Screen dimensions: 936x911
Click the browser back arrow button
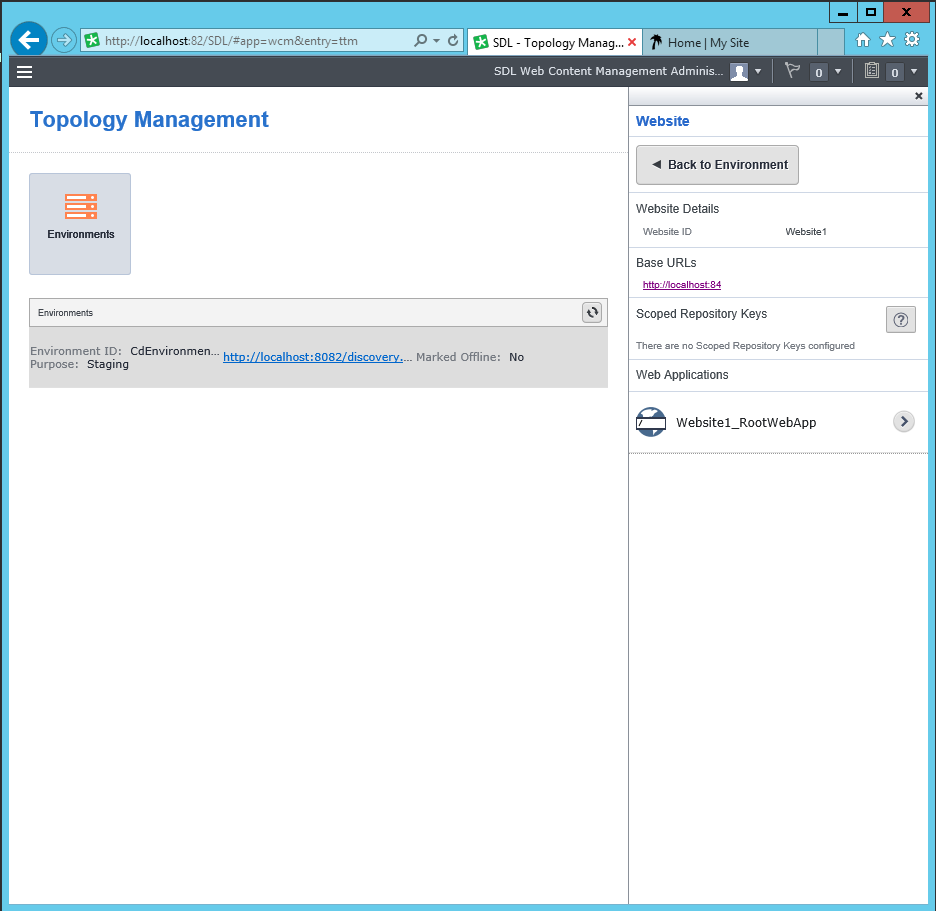tap(29, 40)
